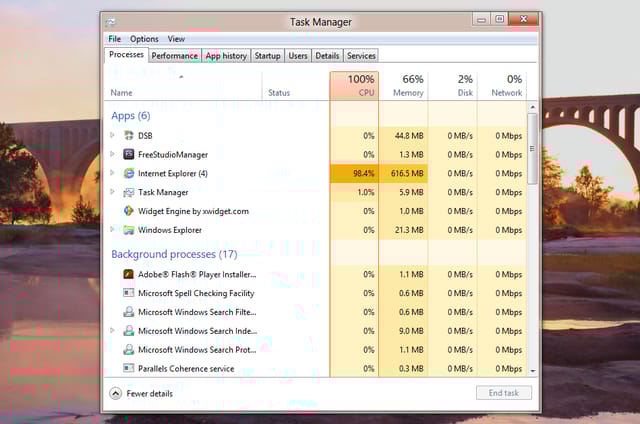The image size is (640, 424).
Task: Select the Processes tab
Action: click(x=126, y=55)
